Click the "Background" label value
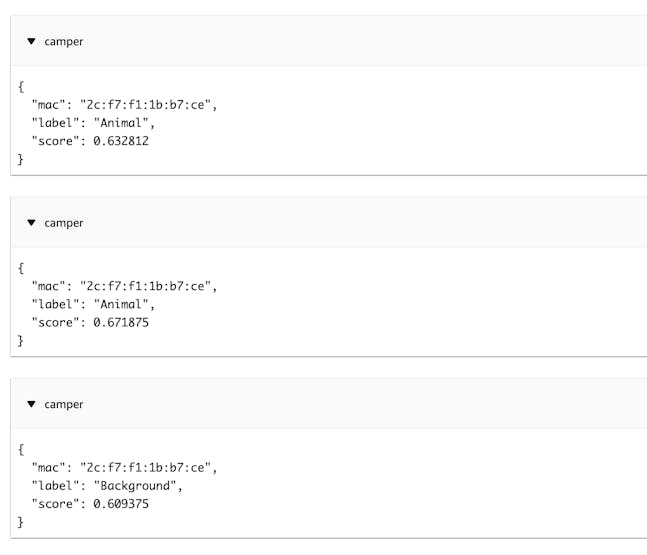Viewport: 647px width, 555px height. point(138,485)
